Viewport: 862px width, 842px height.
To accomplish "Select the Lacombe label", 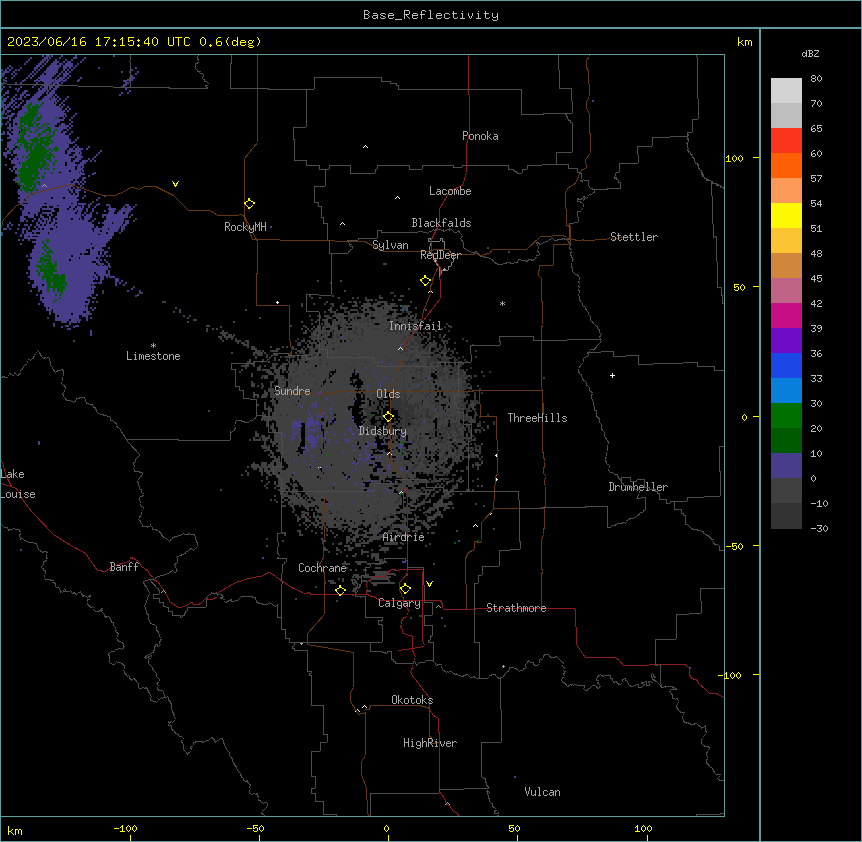I will pos(450,191).
